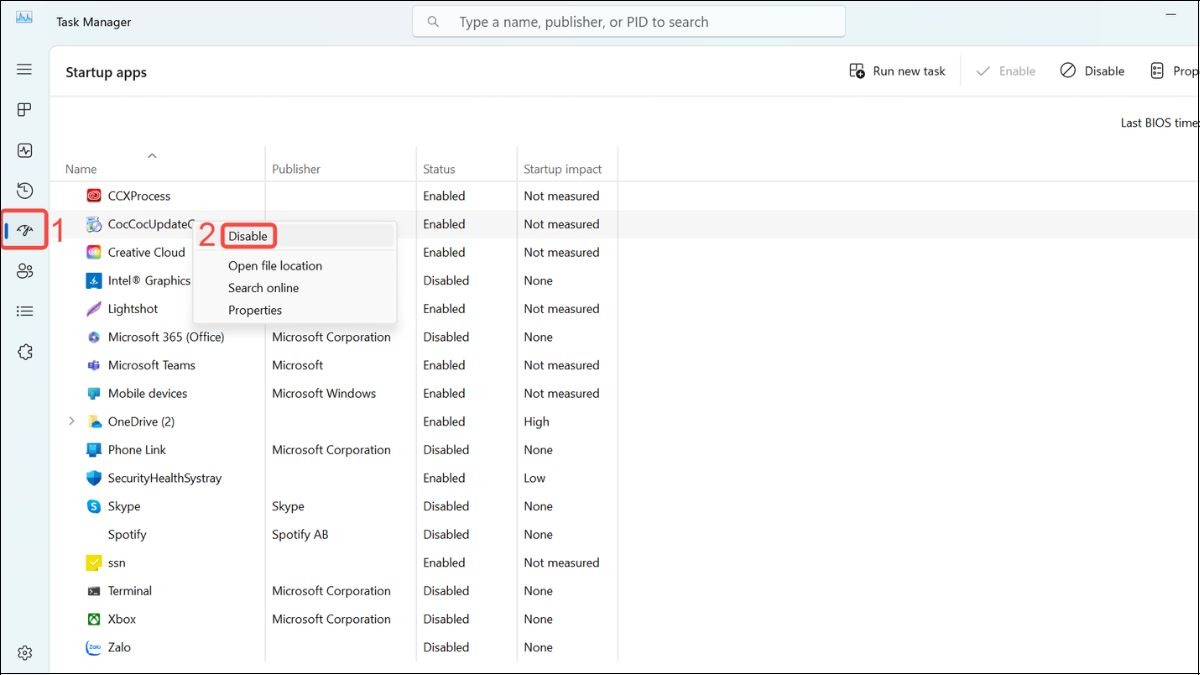Choose Open file location in context menu

[x=275, y=266]
